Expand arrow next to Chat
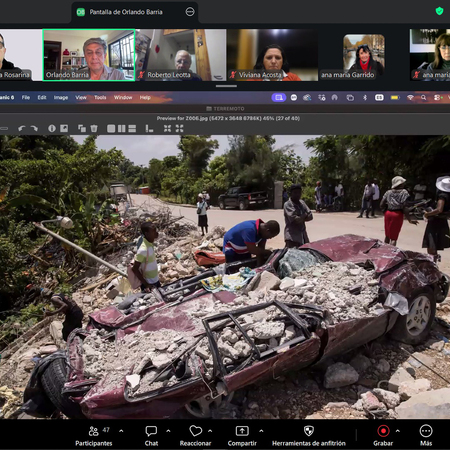 tap(168, 431)
